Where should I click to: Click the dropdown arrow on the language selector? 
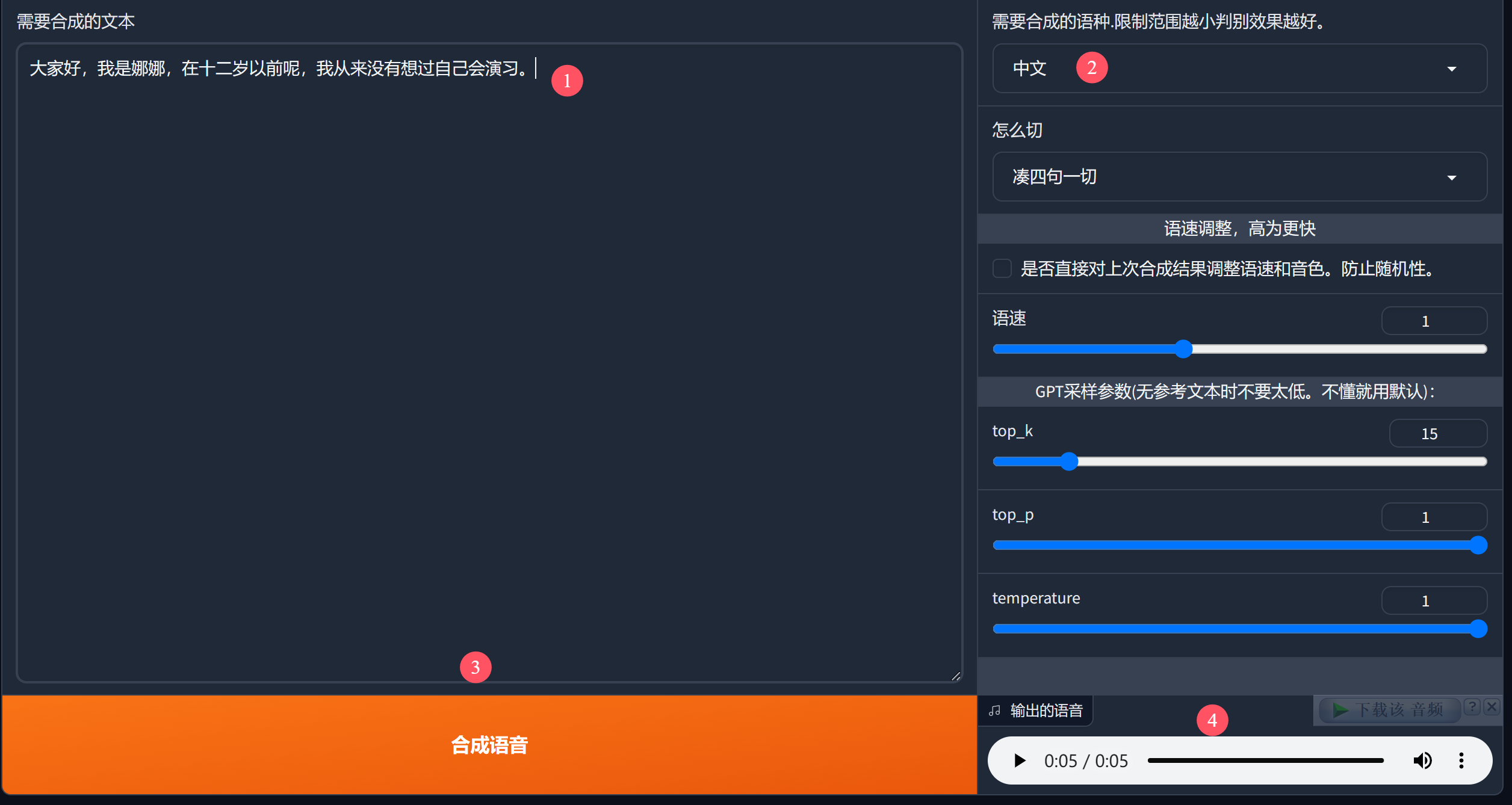tap(1452, 69)
